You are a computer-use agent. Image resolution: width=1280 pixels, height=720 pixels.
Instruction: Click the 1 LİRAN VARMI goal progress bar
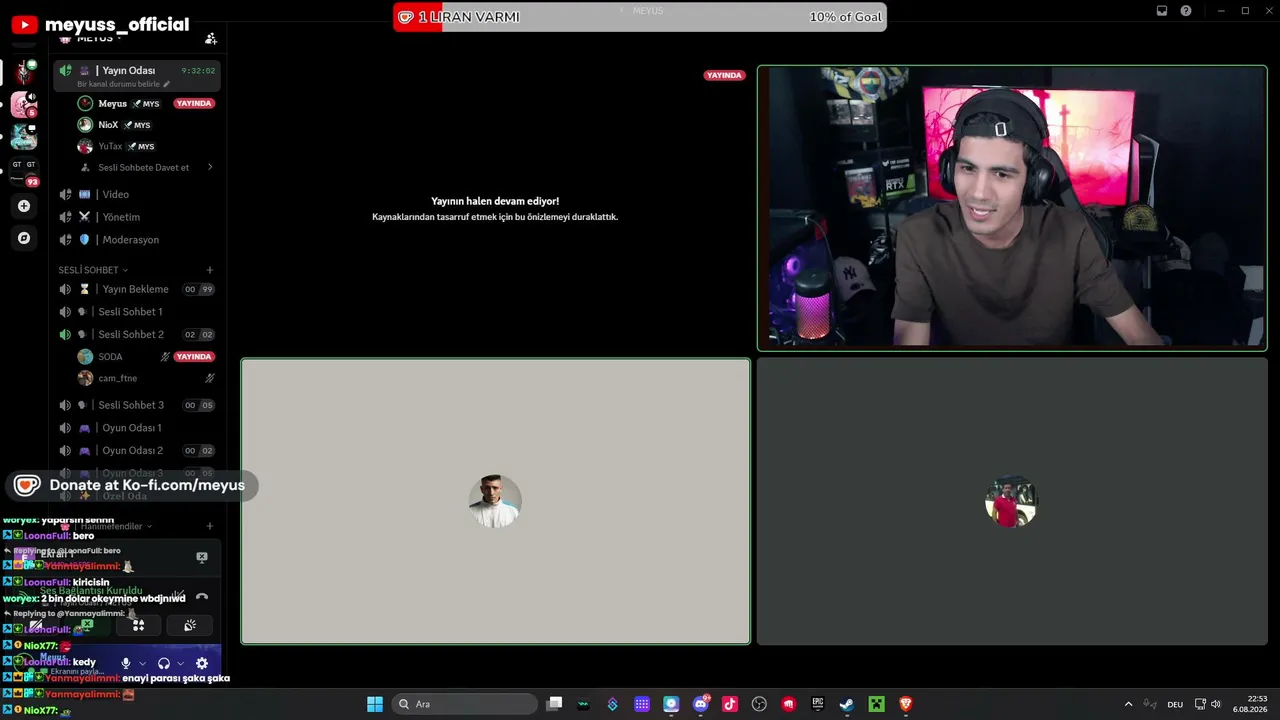(640, 17)
